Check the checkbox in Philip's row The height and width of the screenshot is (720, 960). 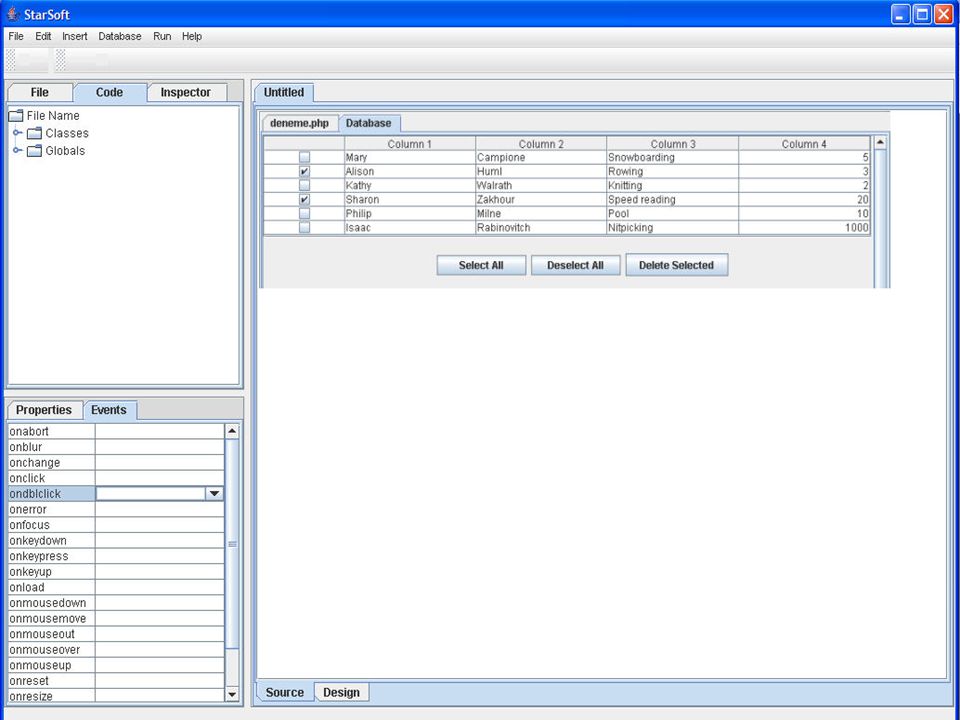tap(304, 214)
